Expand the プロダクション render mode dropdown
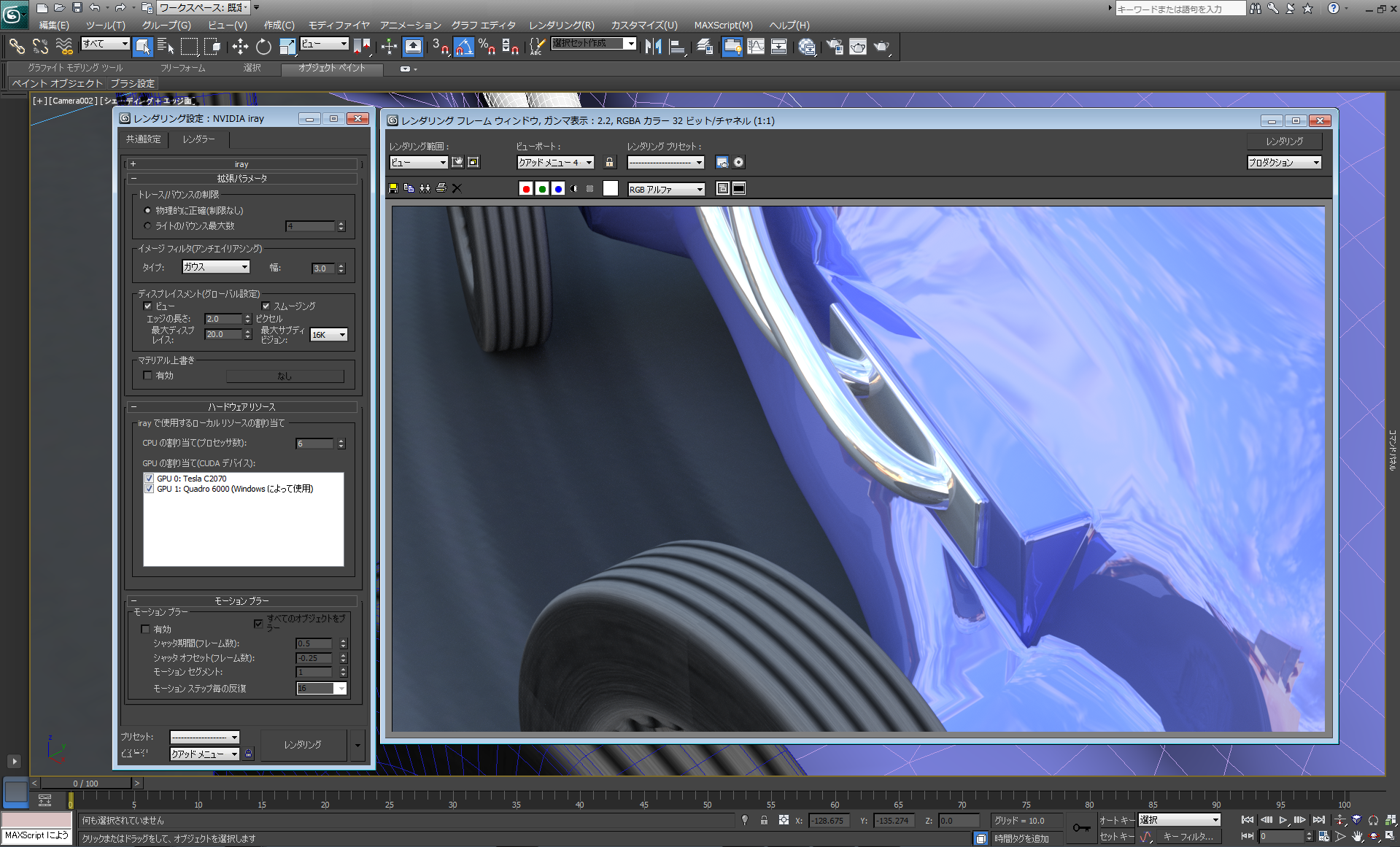 coord(1284,163)
